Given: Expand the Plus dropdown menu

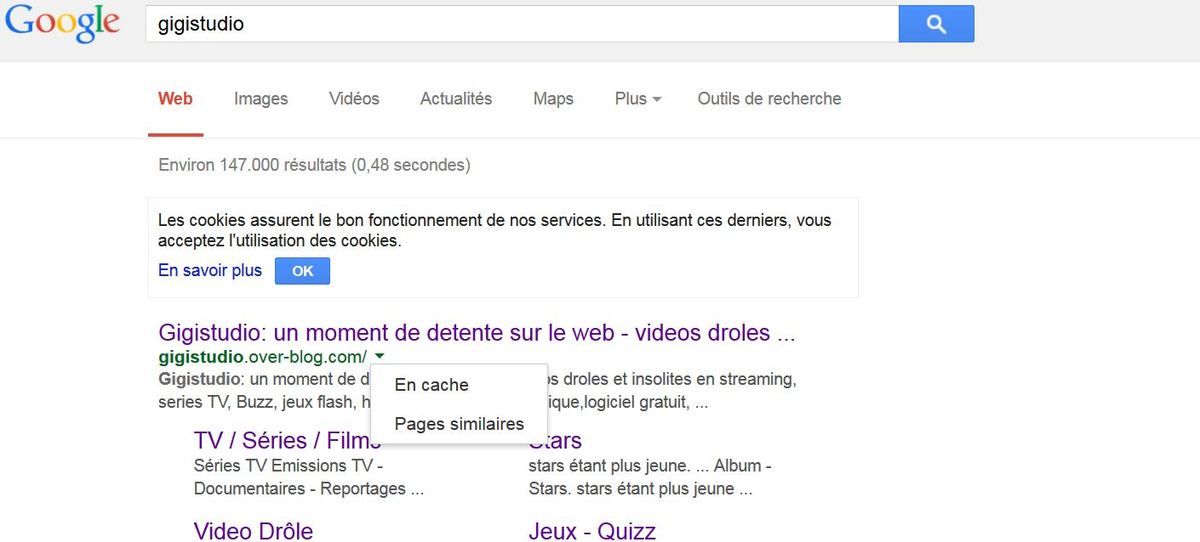Looking at the screenshot, I should (x=638, y=99).
